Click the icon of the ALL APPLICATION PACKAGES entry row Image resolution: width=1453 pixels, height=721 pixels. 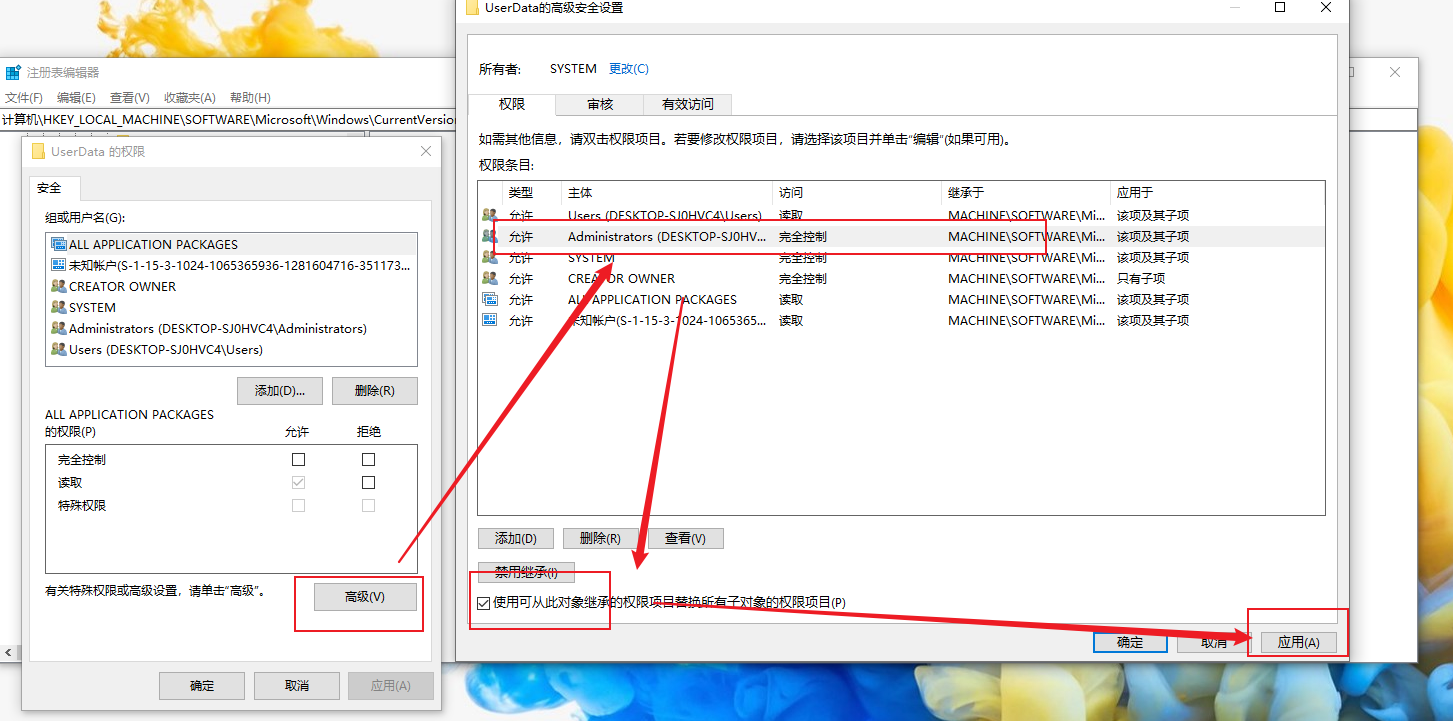click(490, 299)
